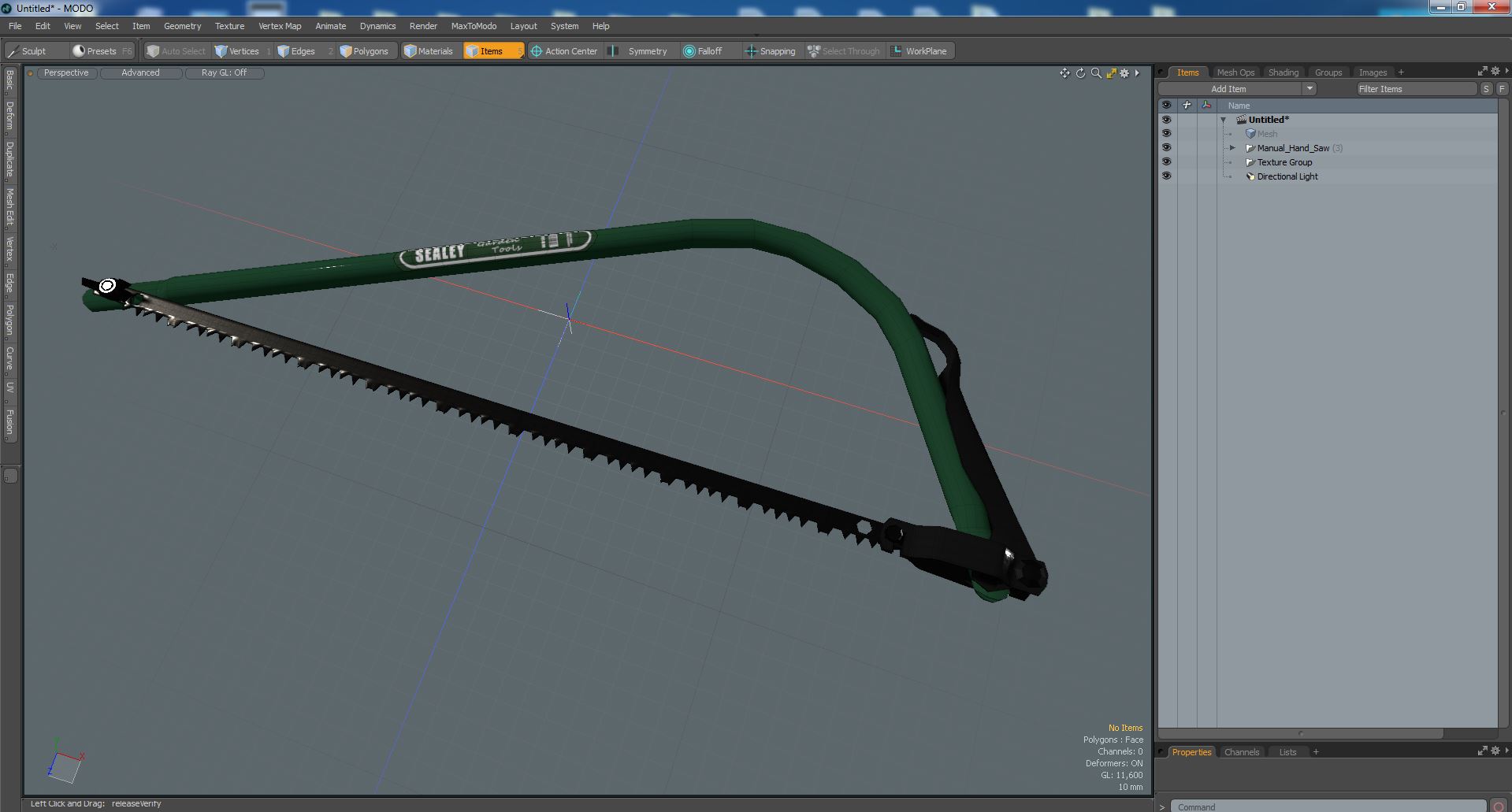This screenshot has width=1512, height=812.
Task: Expand Properties panel options arrow
Action: [x=1506, y=751]
